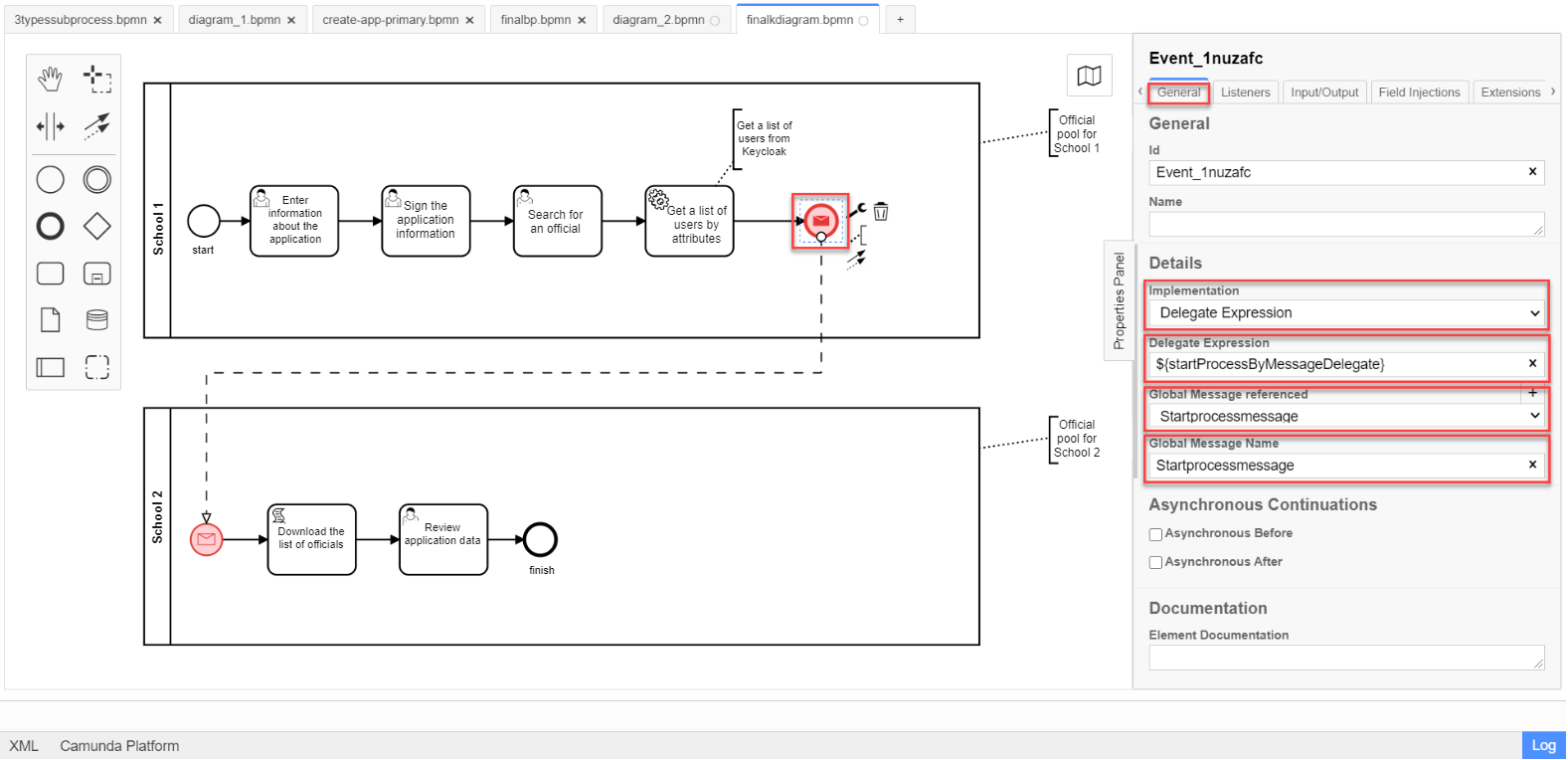The image size is (1568, 760).
Task: Activate the Global Connect tool
Action: point(97,126)
